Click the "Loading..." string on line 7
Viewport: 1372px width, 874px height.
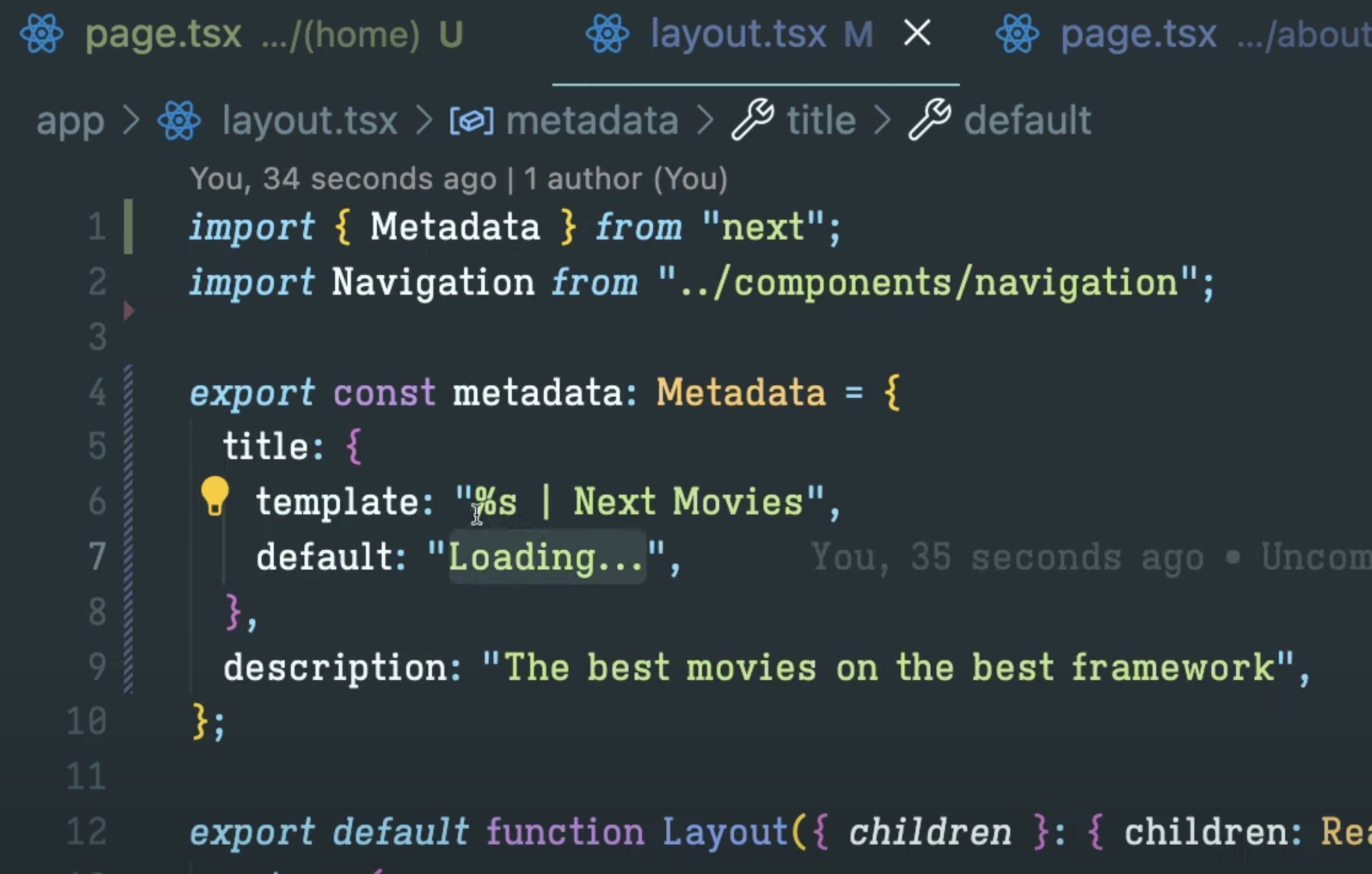(x=546, y=557)
